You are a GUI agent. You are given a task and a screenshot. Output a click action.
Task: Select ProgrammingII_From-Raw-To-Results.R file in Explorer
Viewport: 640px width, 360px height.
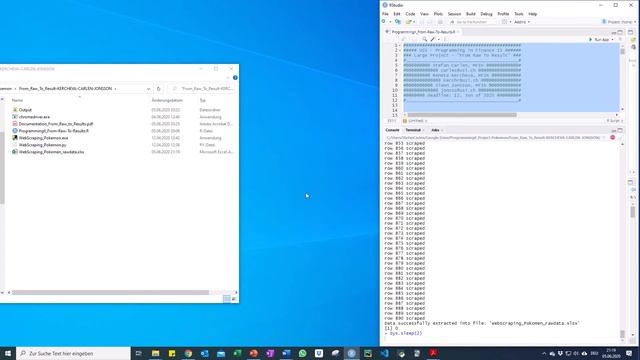(x=53, y=131)
